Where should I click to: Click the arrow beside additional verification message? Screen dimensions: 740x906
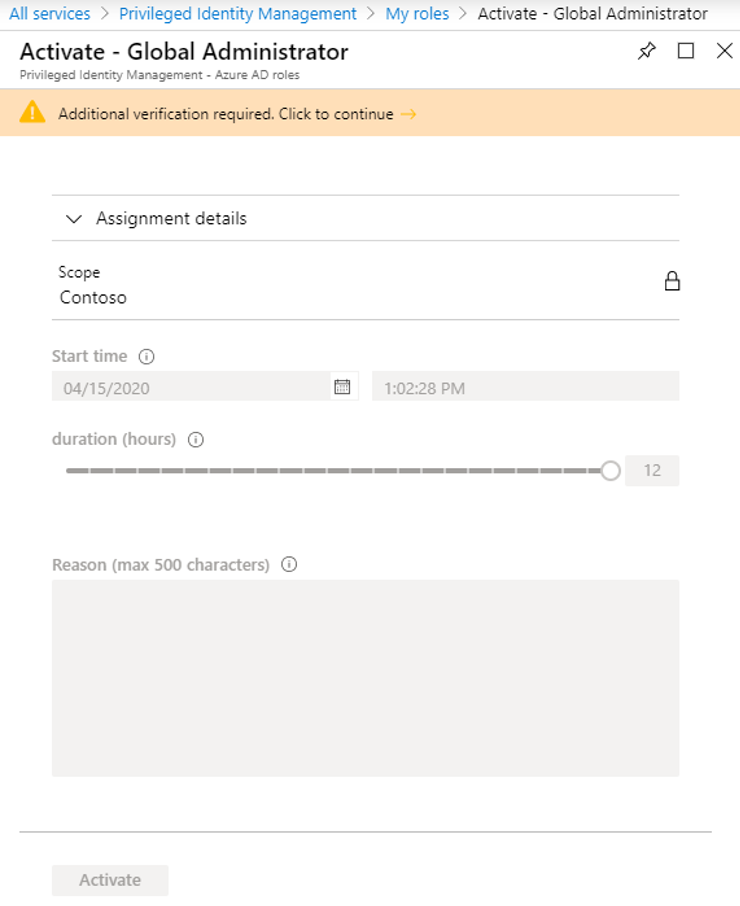[x=408, y=114]
